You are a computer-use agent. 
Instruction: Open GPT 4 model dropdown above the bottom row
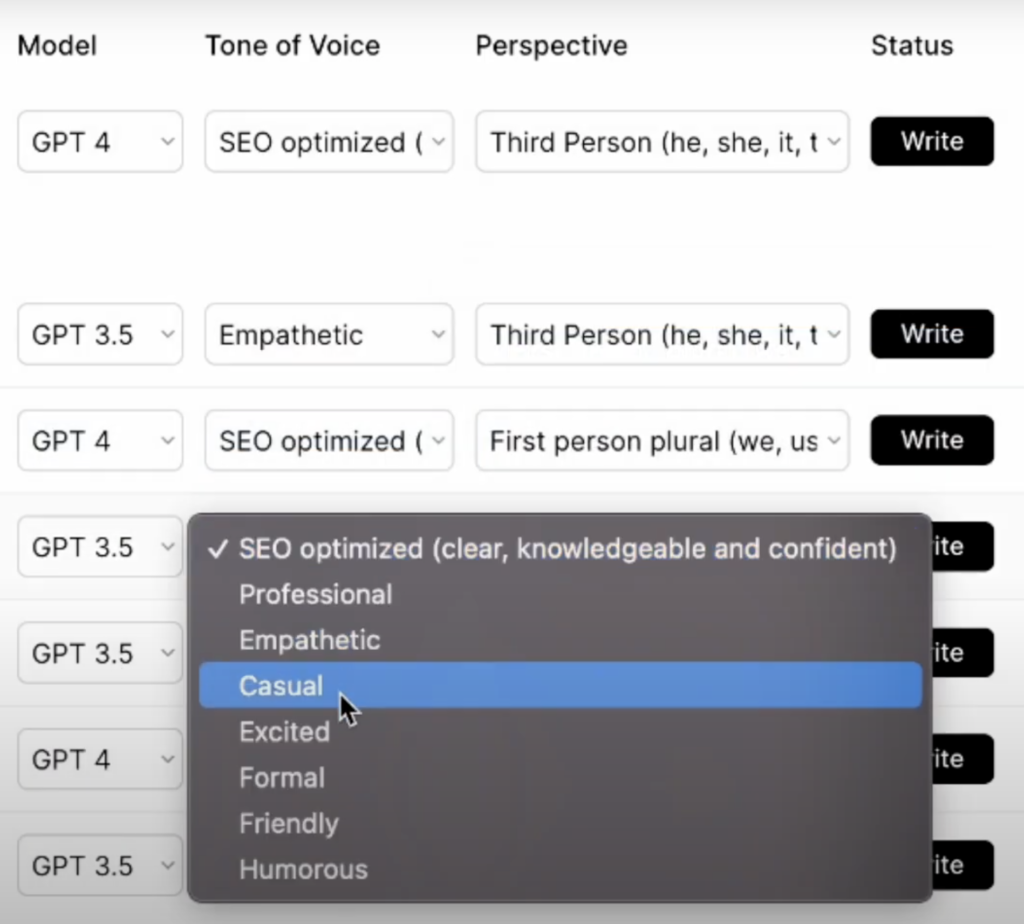[x=100, y=760]
